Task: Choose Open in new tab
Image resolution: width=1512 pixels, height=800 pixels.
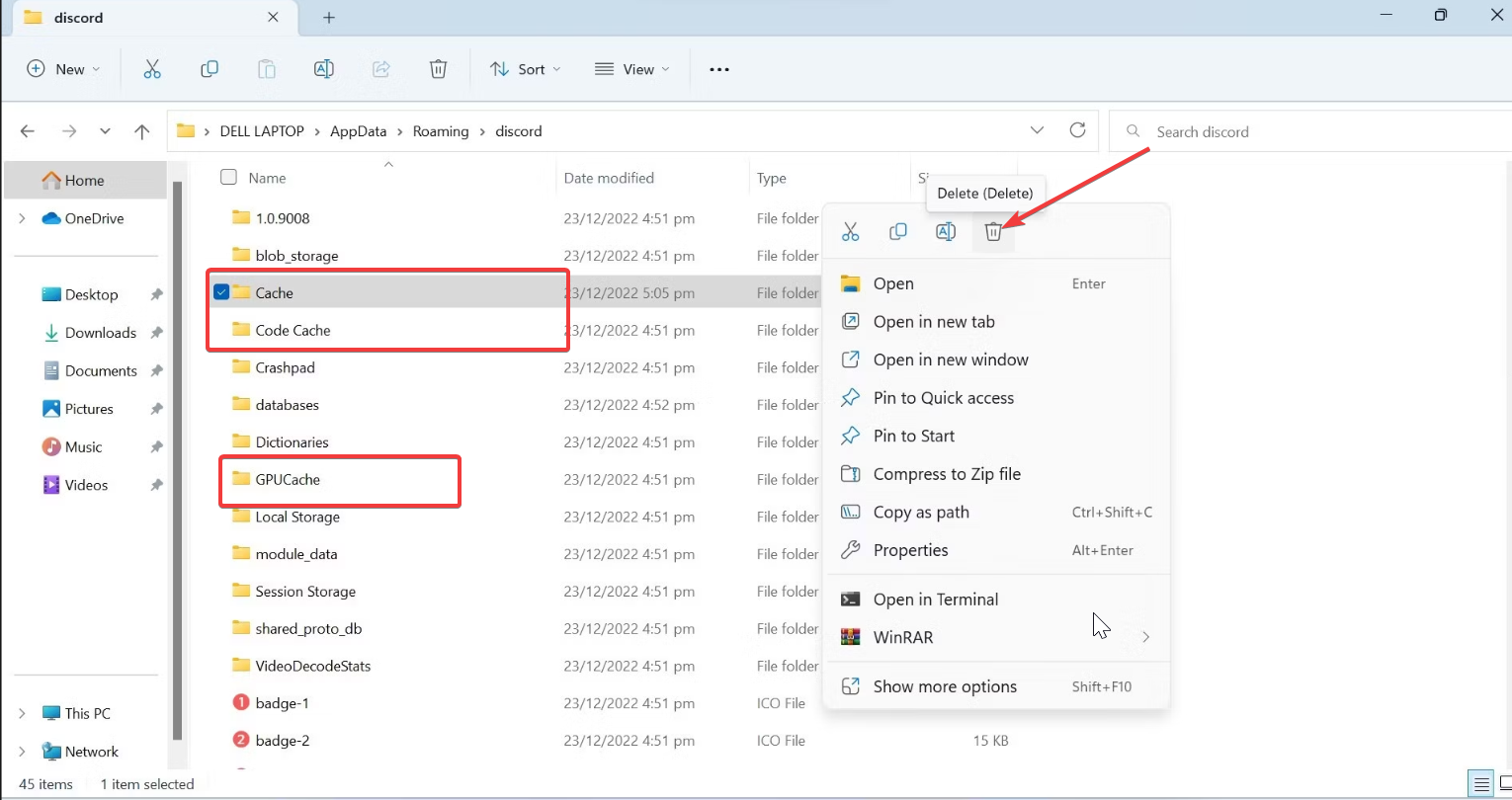Action: point(997,322)
